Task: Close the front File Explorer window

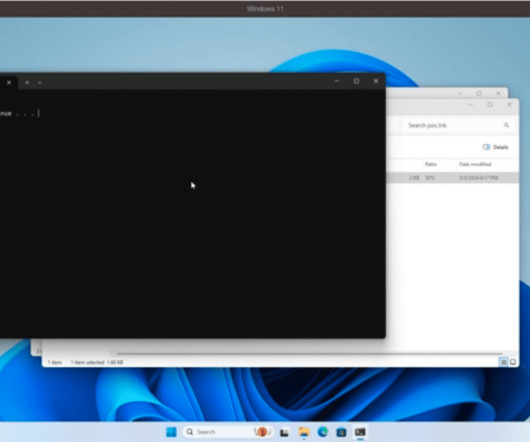Action: coord(509,104)
